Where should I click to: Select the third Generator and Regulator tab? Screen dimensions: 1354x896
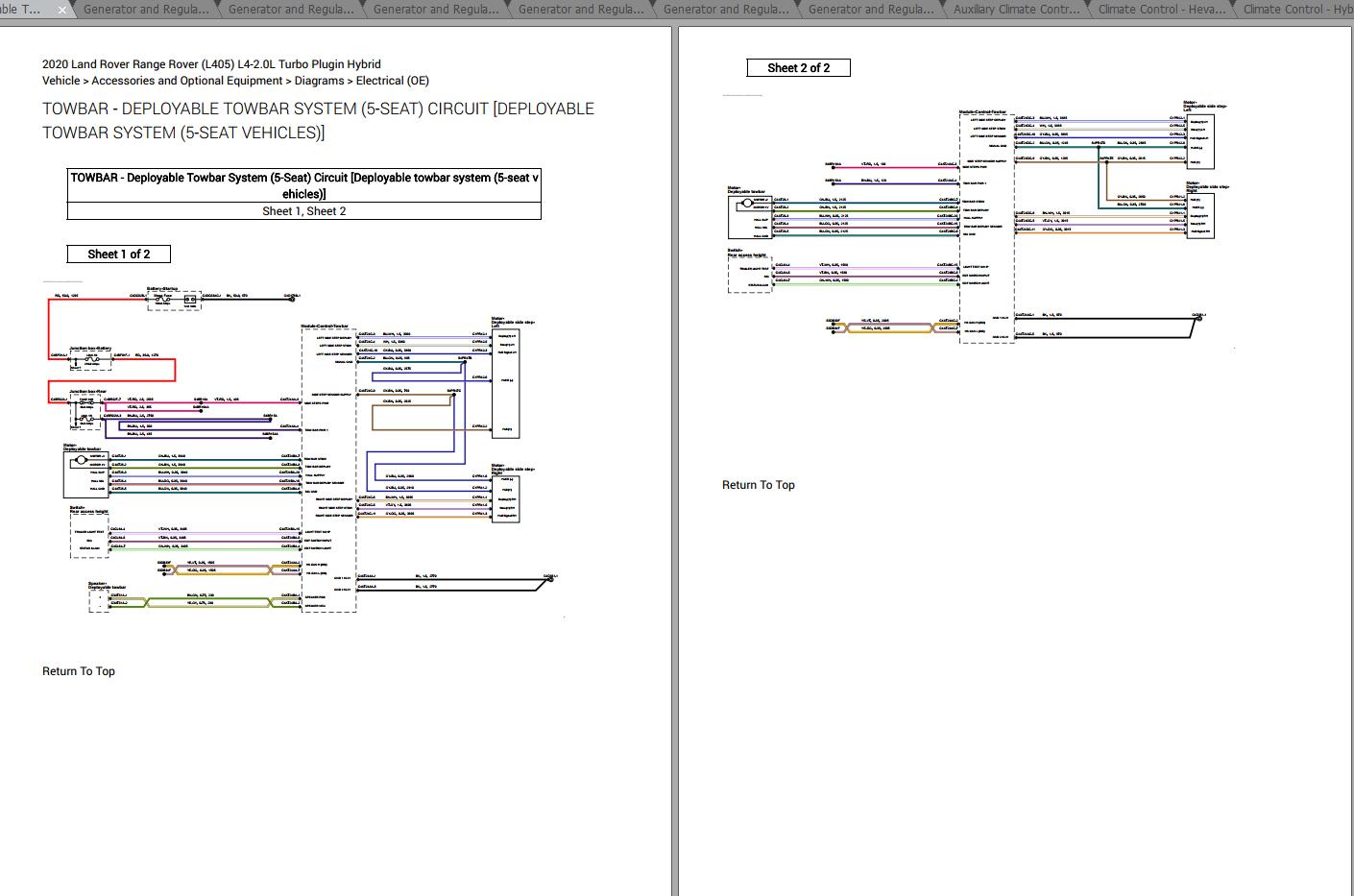coord(437,10)
